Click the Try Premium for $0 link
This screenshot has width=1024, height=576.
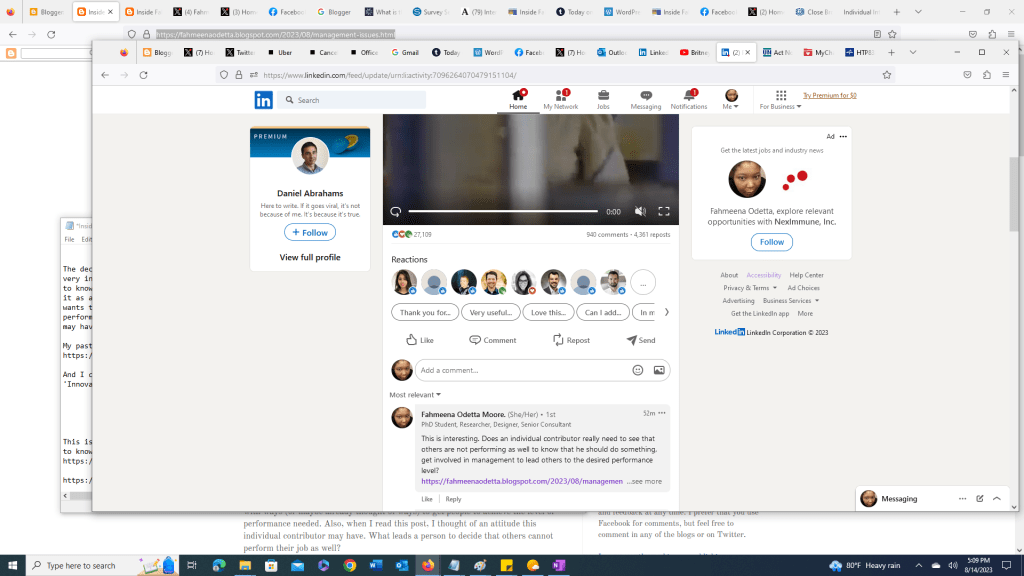click(x=830, y=96)
